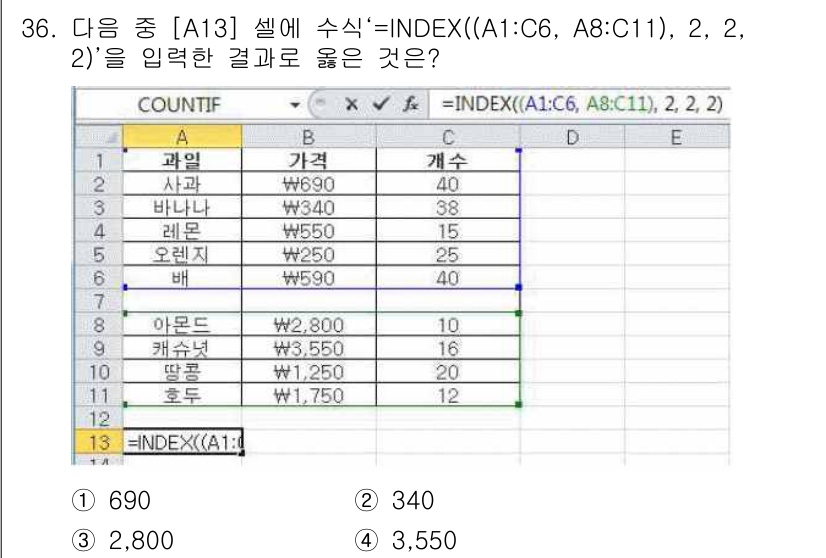Click the count cell 16

point(448,348)
